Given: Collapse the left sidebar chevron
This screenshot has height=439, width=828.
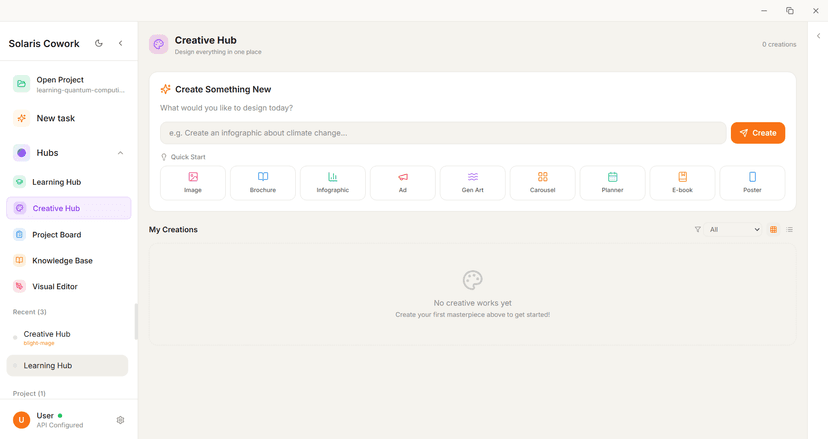Looking at the screenshot, I should [x=121, y=44].
